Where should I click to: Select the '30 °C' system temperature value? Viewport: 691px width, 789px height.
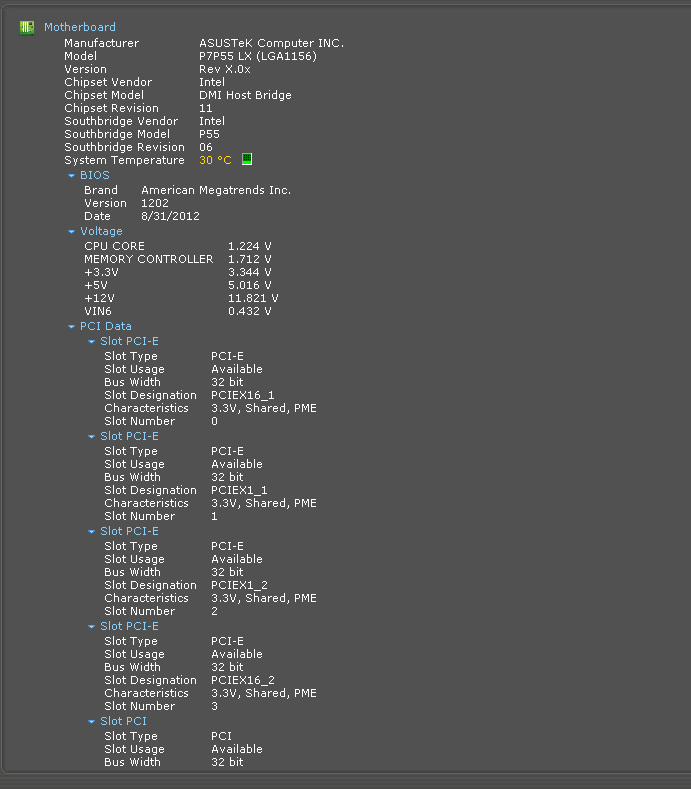215,160
